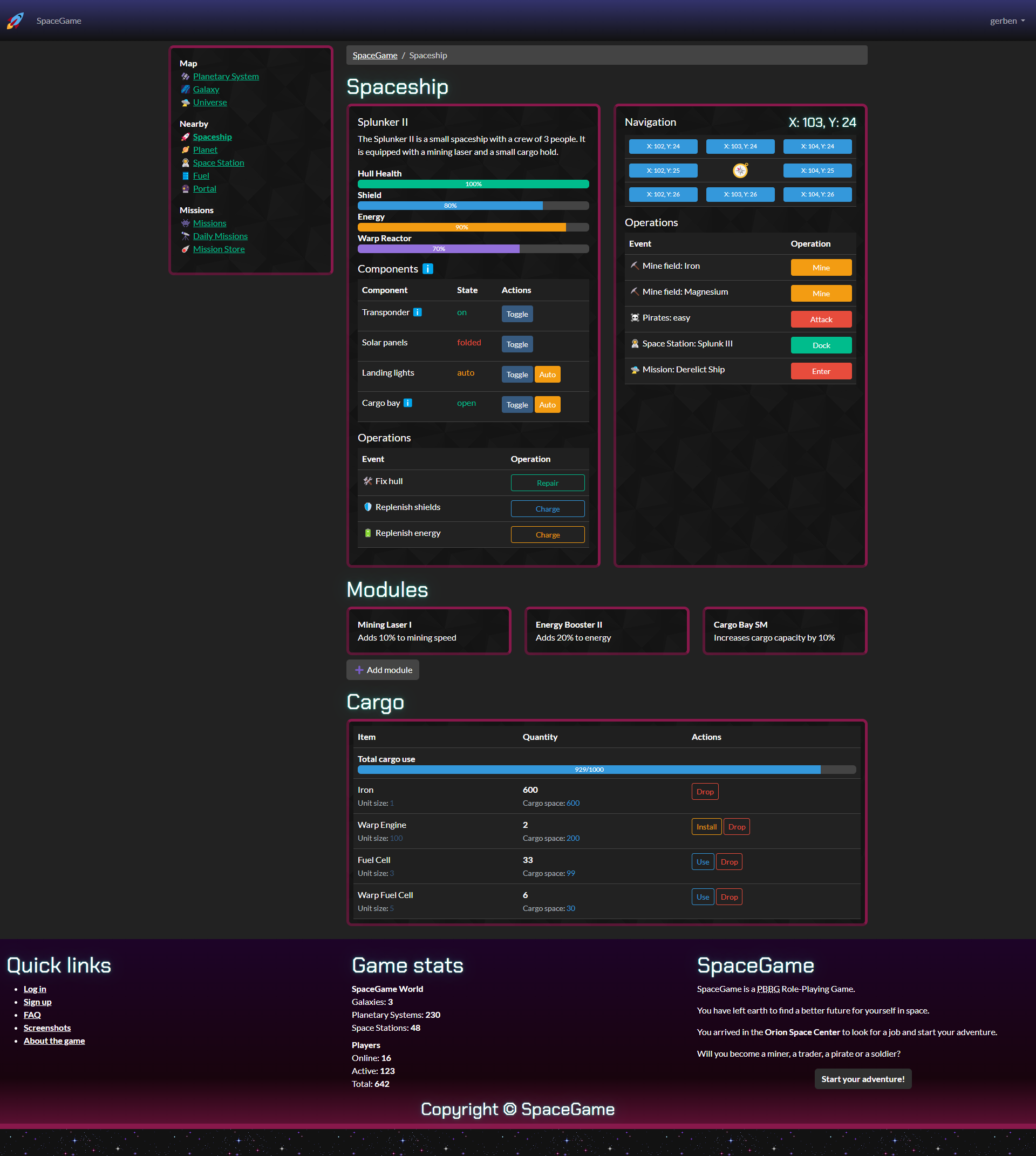1036x1156 pixels.
Task: Open Daily Missions page
Action: [x=221, y=236]
